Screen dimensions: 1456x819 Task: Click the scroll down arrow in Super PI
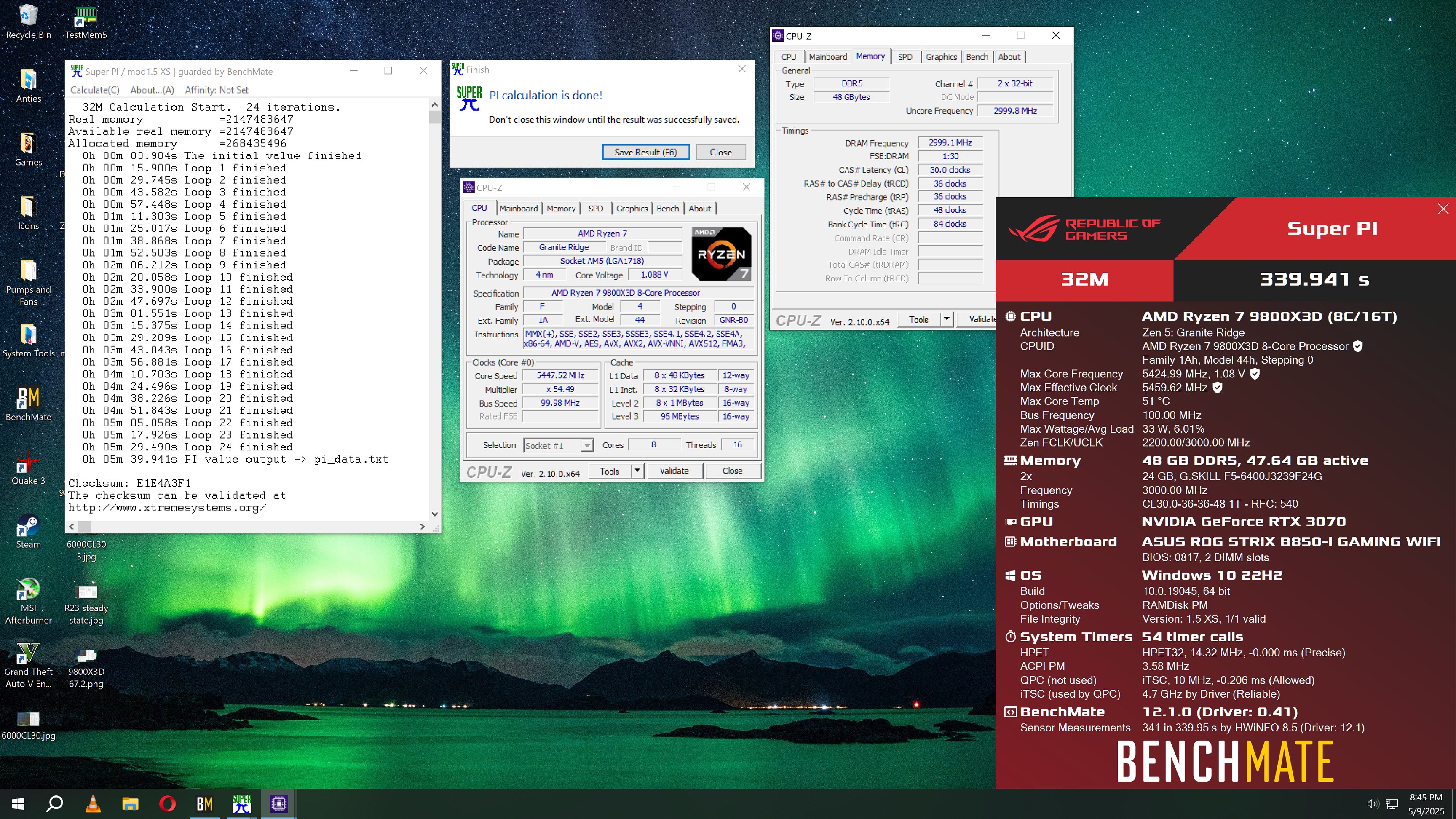click(x=434, y=514)
